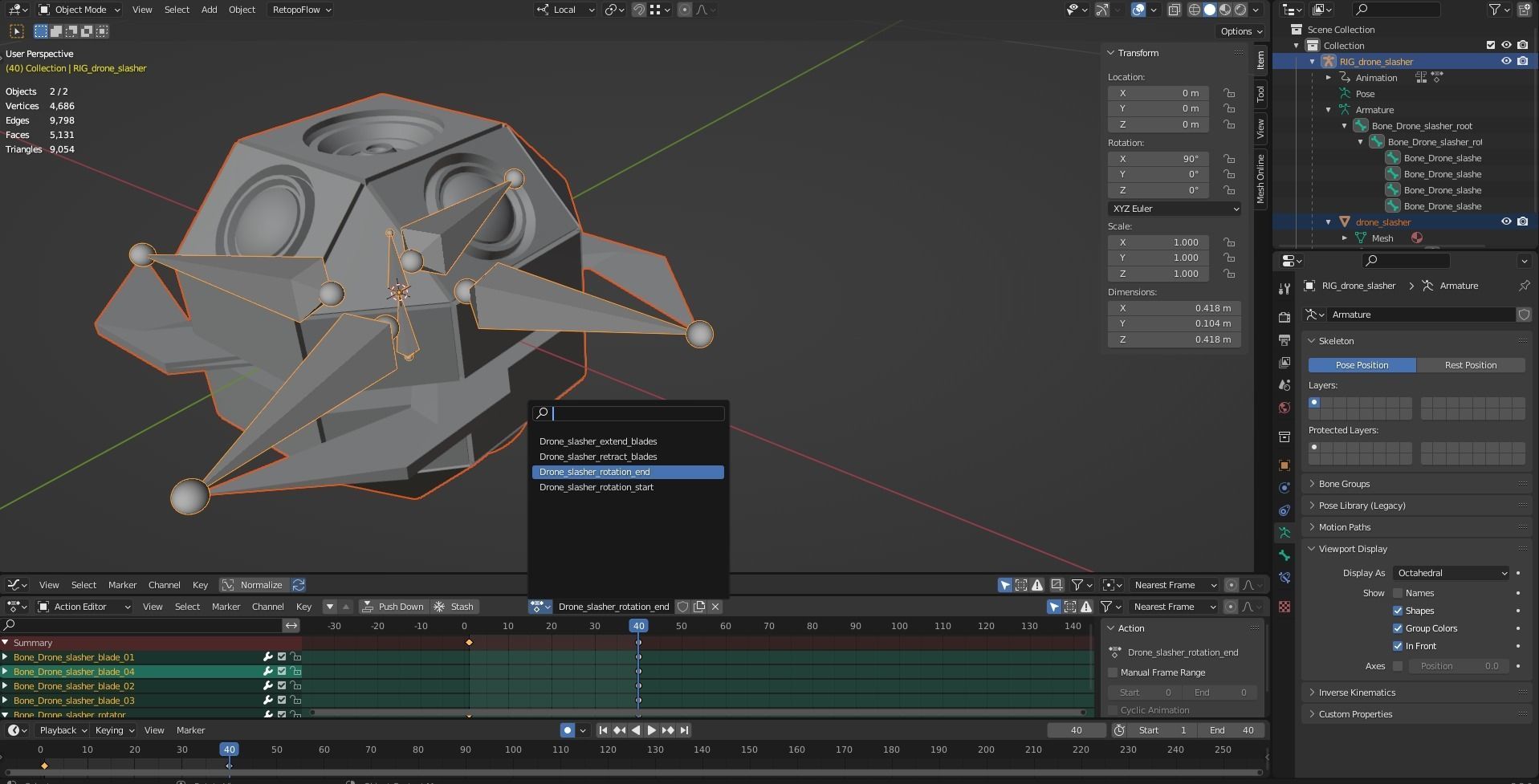The height and width of the screenshot is (784, 1539).
Task: Click the current frame field showing 40
Action: tap(1077, 730)
